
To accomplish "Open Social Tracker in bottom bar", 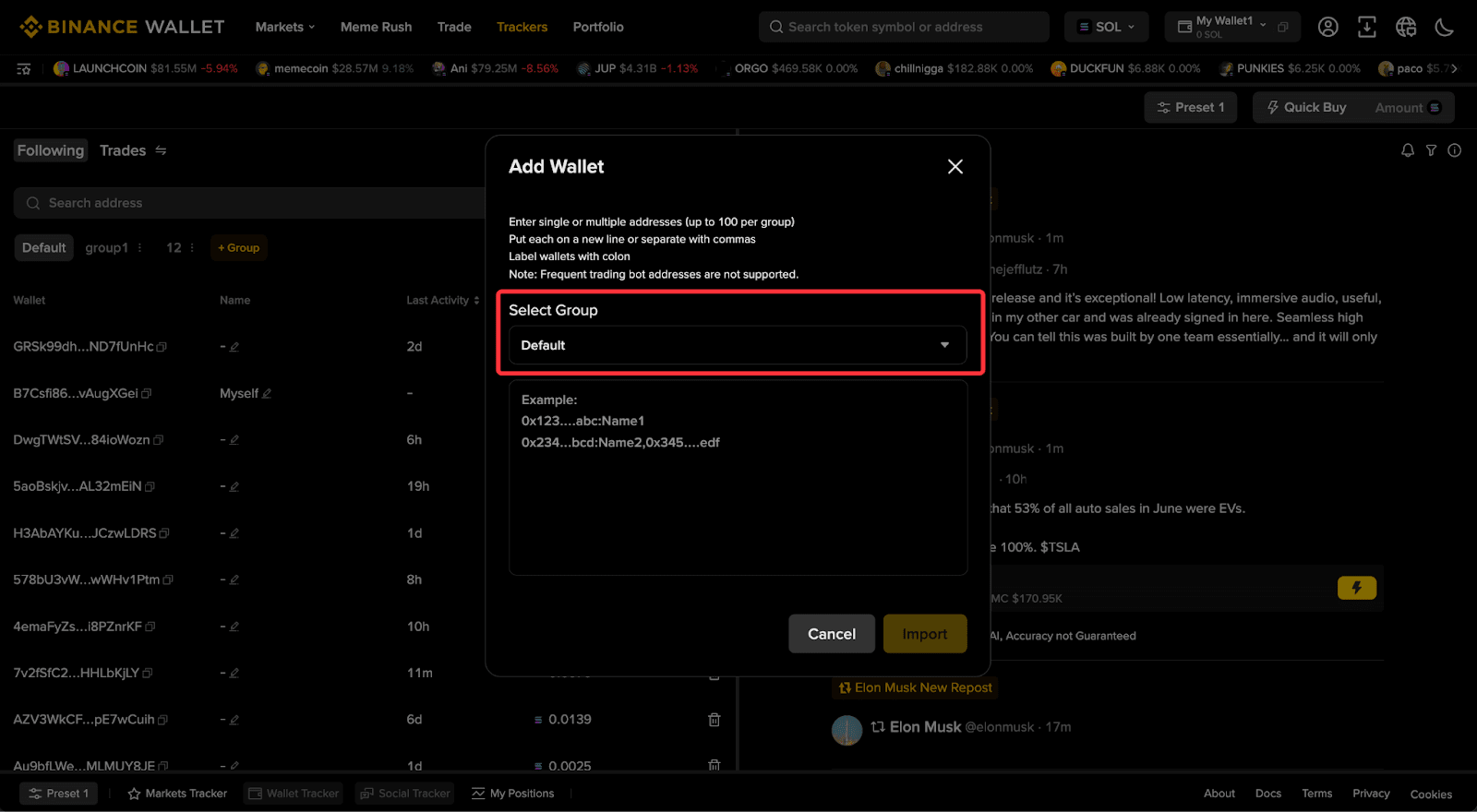I will point(405,794).
